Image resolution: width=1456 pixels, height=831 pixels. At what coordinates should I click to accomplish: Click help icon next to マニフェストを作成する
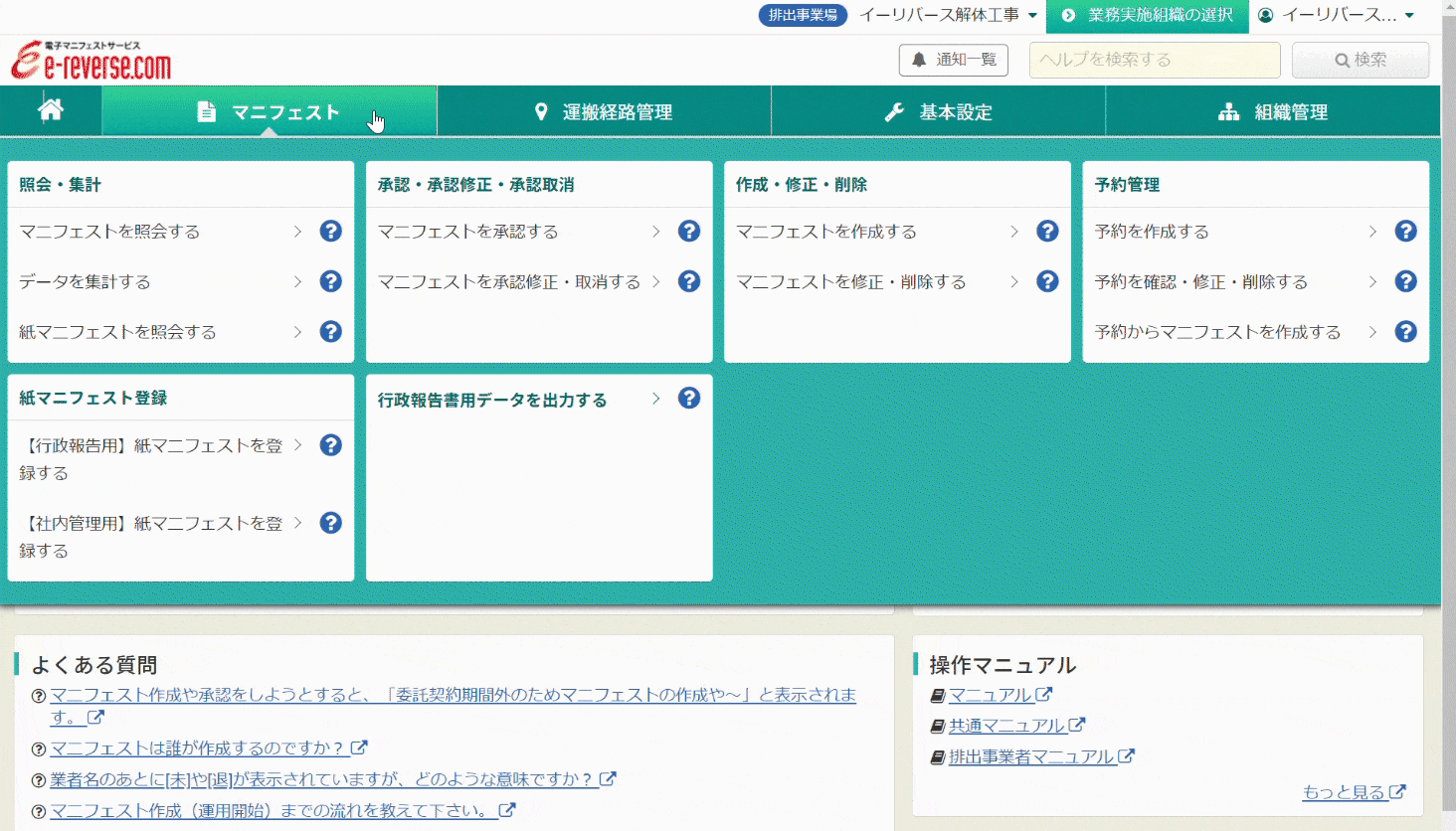pyautogui.click(x=1047, y=232)
